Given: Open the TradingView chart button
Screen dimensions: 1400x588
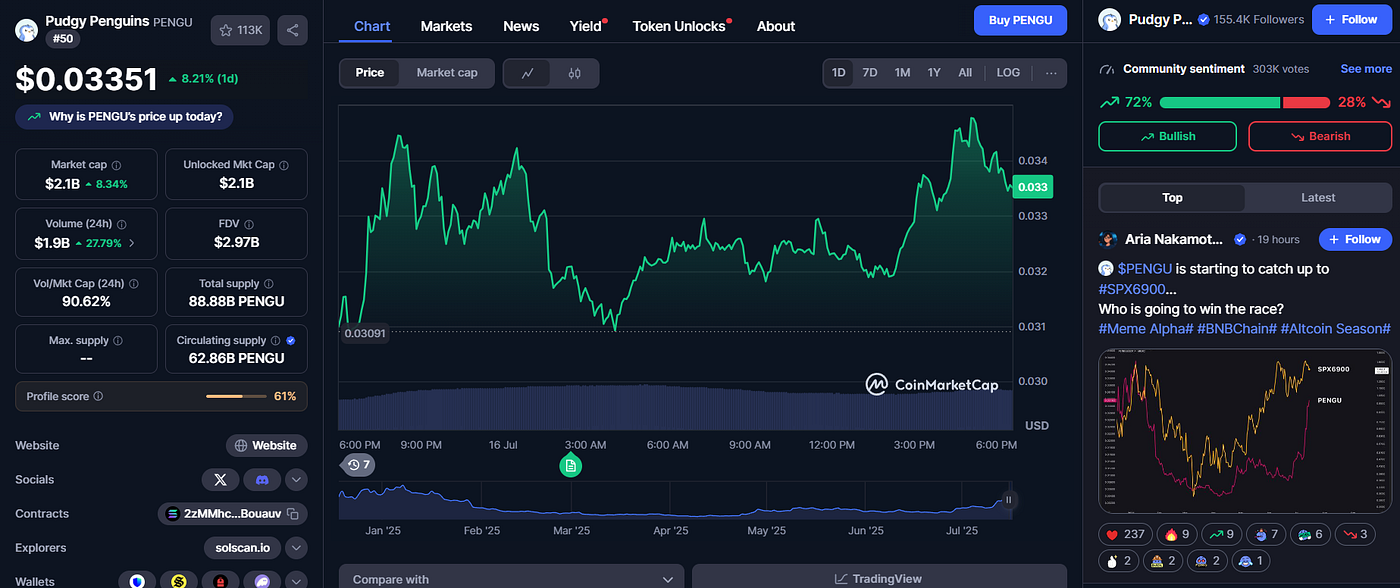Looking at the screenshot, I should coord(878,579).
